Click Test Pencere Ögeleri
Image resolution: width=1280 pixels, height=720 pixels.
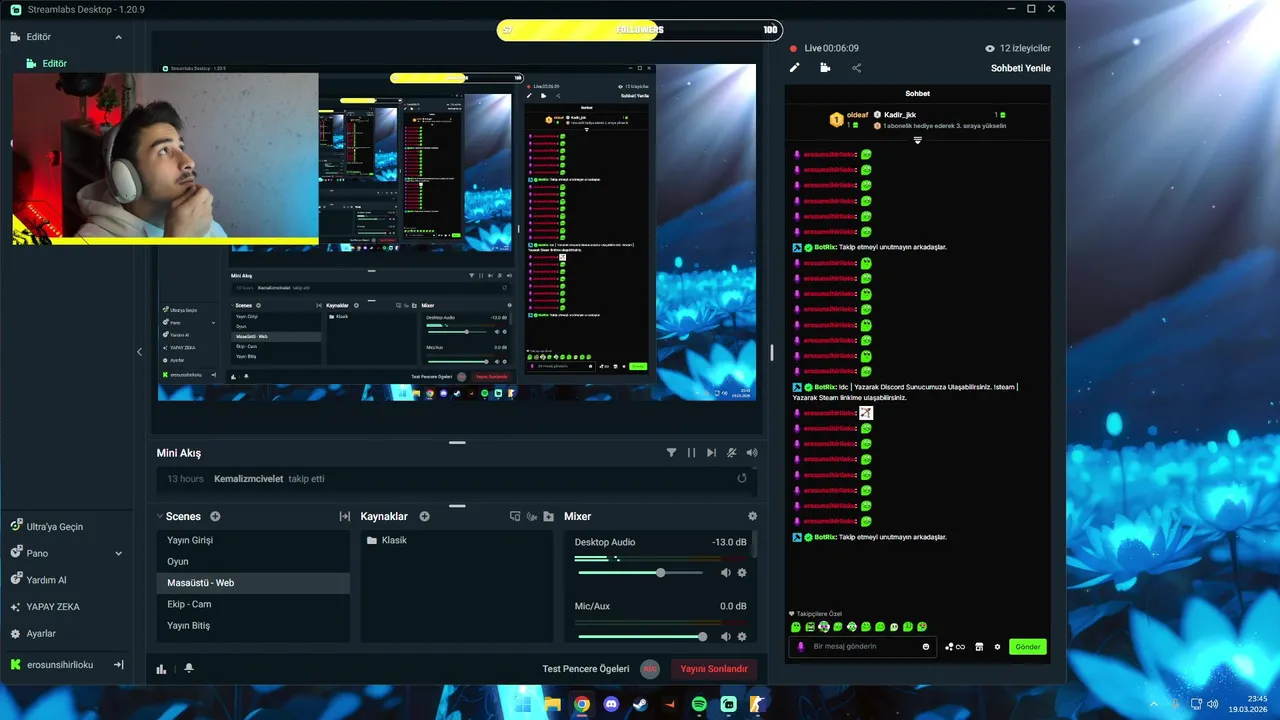click(585, 669)
